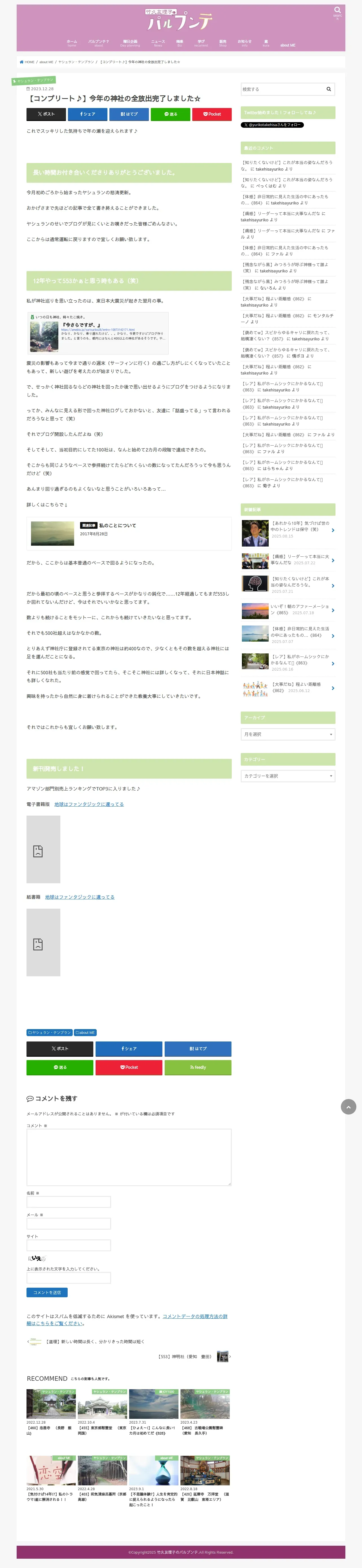Open Akismet コメントデータの処理方法 link
This screenshot has height=1568, width=362.
pos(127,1320)
